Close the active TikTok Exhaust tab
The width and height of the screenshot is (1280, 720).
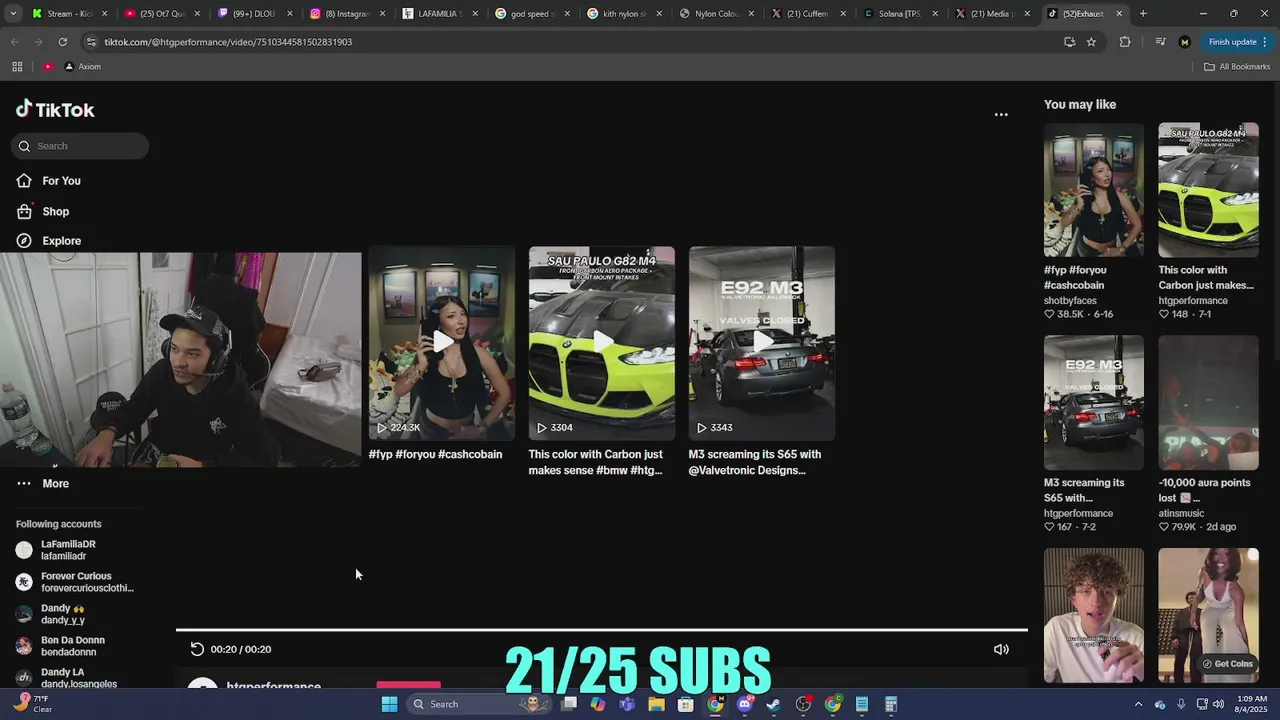1119,14
